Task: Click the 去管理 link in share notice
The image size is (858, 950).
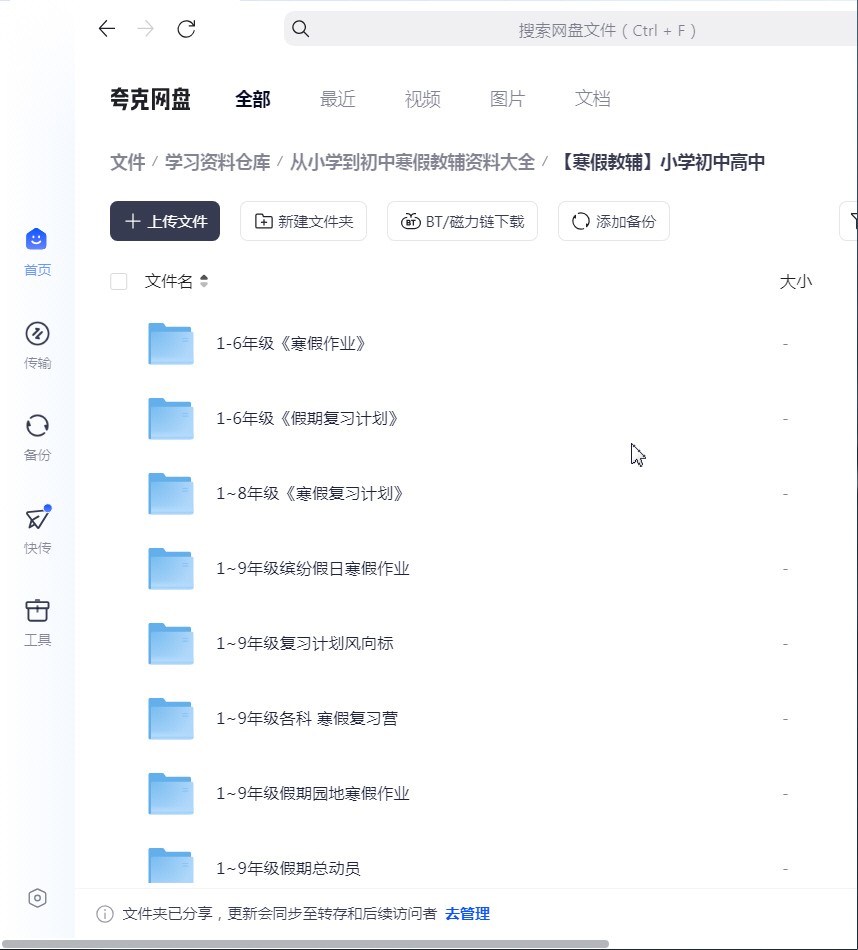Action: [467, 914]
